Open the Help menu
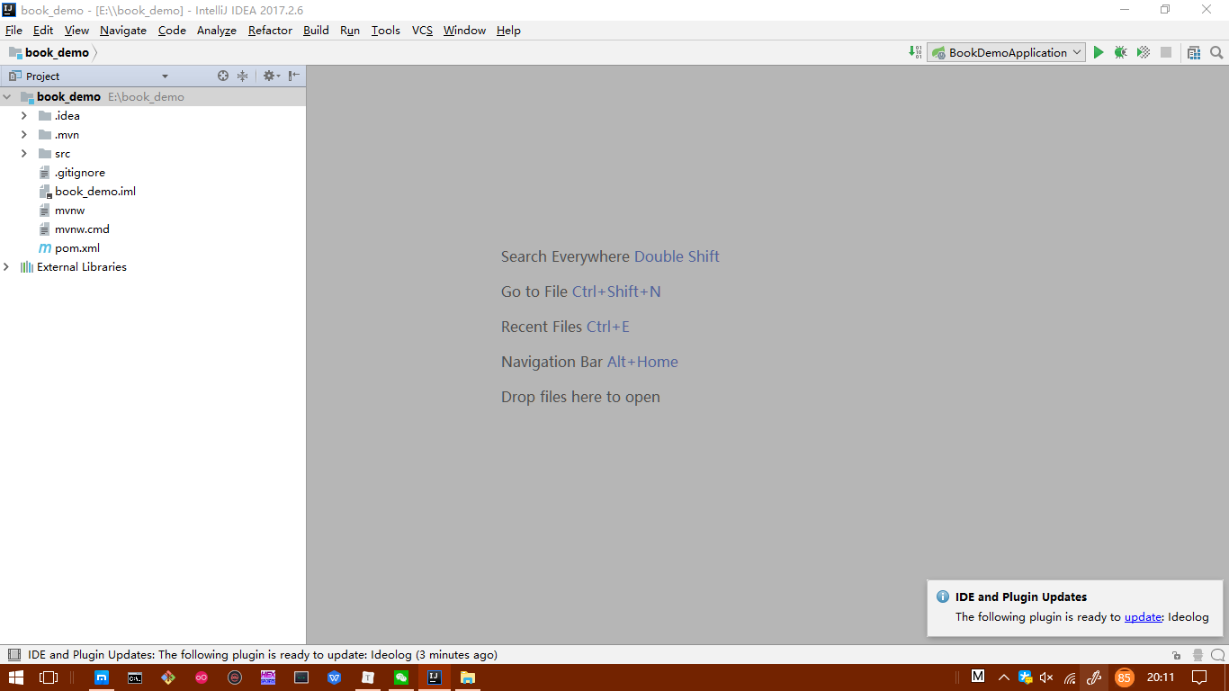The height and width of the screenshot is (691, 1229). pyautogui.click(x=508, y=31)
